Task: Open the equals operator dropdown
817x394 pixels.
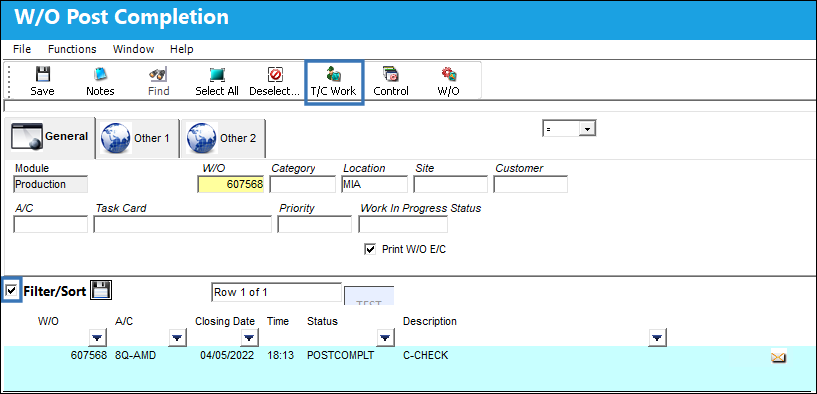Action: pos(588,128)
